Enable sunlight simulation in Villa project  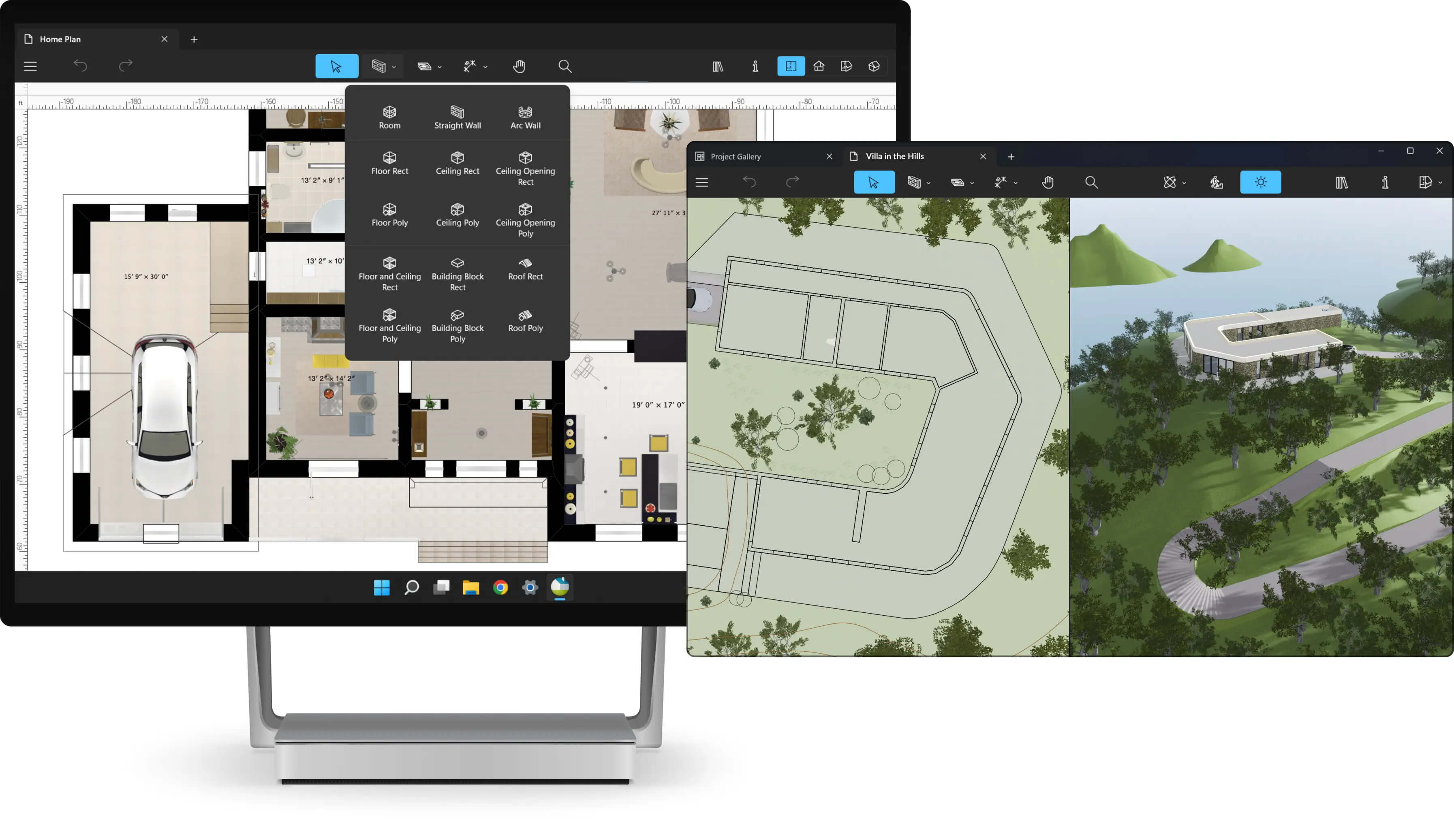(x=1261, y=182)
